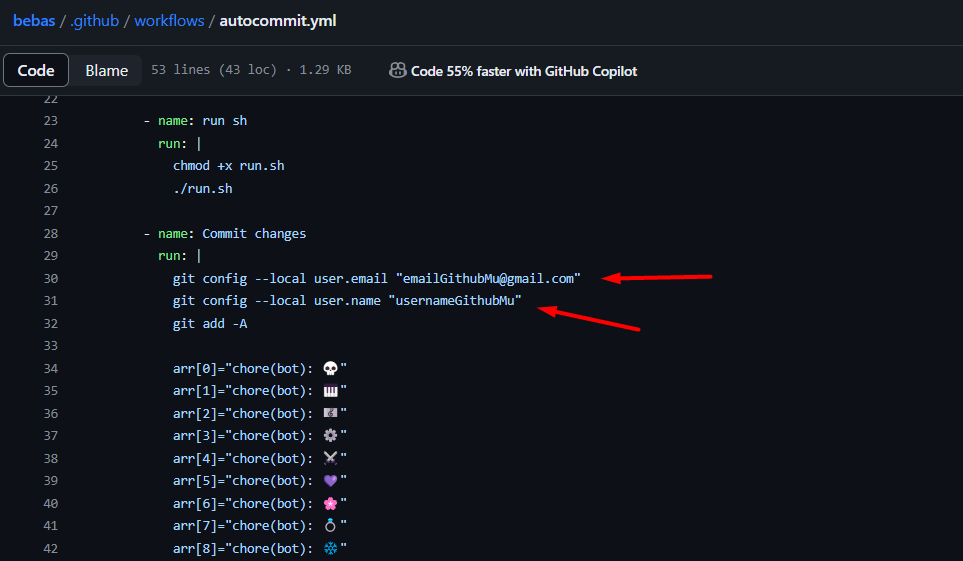Click the usernameGithubMu string on line 31
The width and height of the screenshot is (963, 561).
[455, 301]
